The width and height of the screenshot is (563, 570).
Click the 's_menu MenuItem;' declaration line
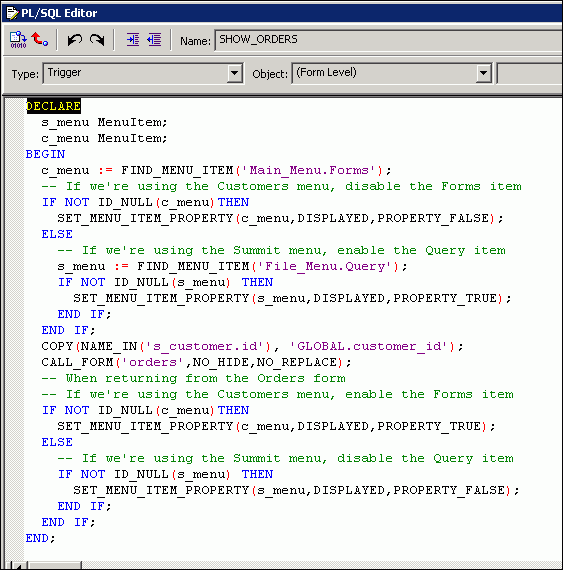pyautogui.click(x=104, y=123)
